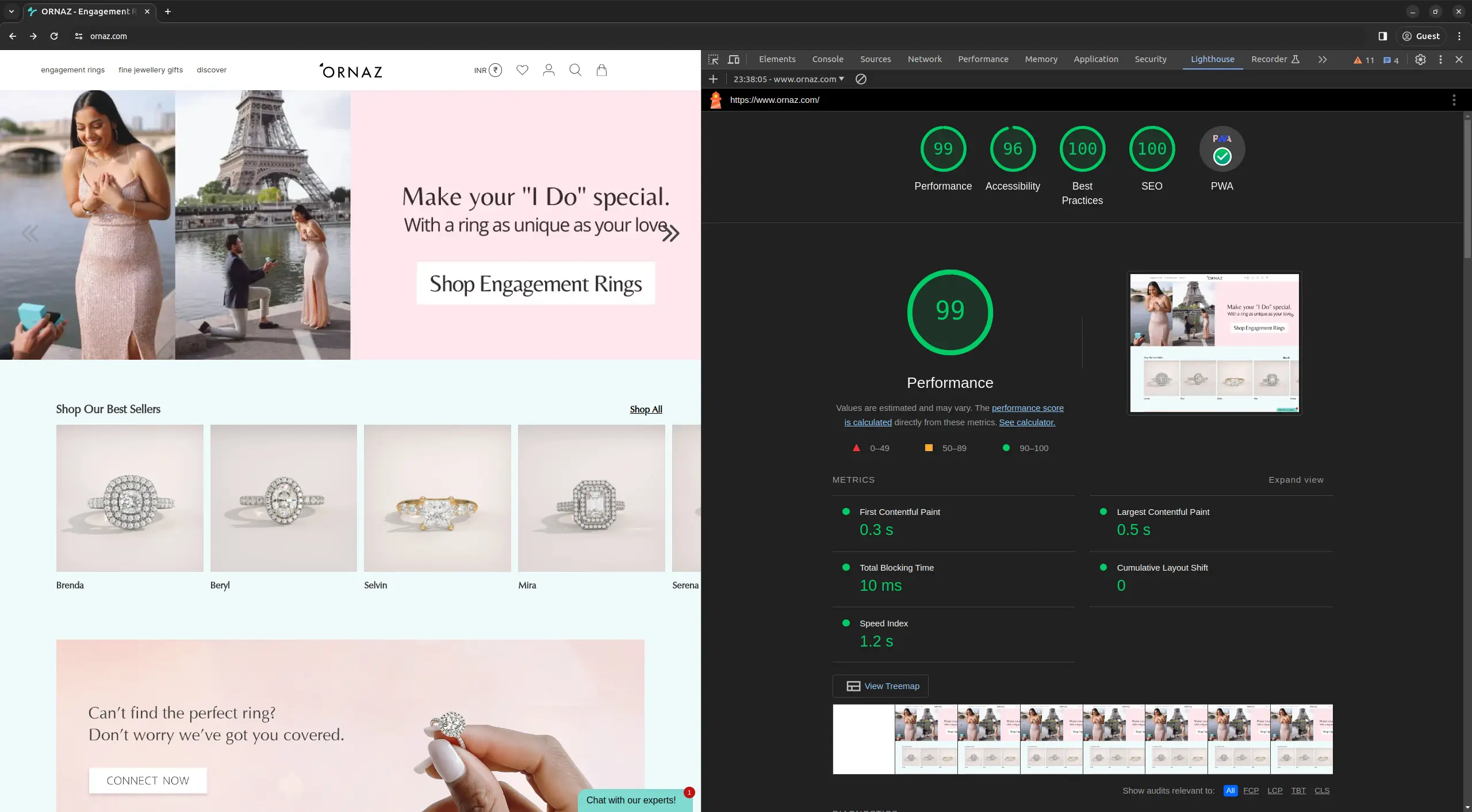The image size is (1472, 812).
Task: Switch to the Sources tab
Action: 876,59
